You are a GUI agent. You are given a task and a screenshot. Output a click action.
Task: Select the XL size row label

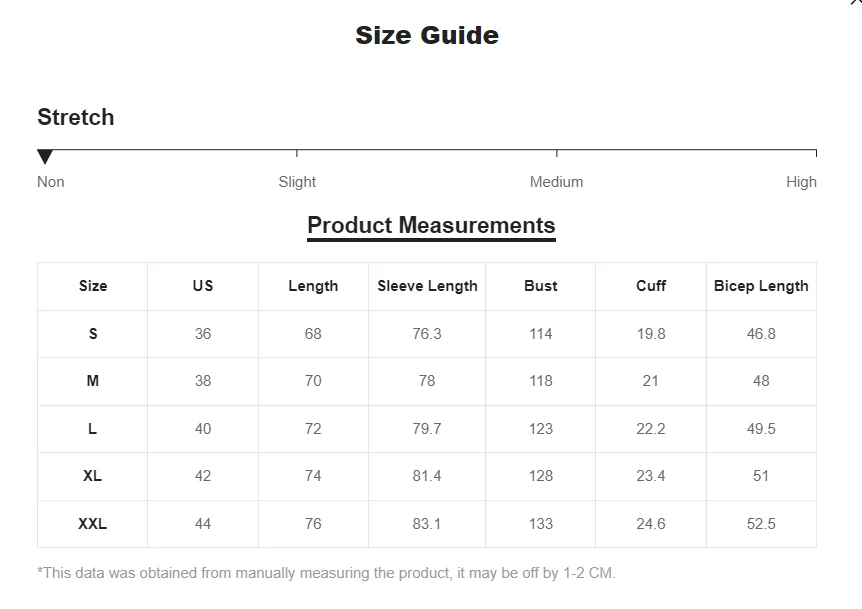92,476
